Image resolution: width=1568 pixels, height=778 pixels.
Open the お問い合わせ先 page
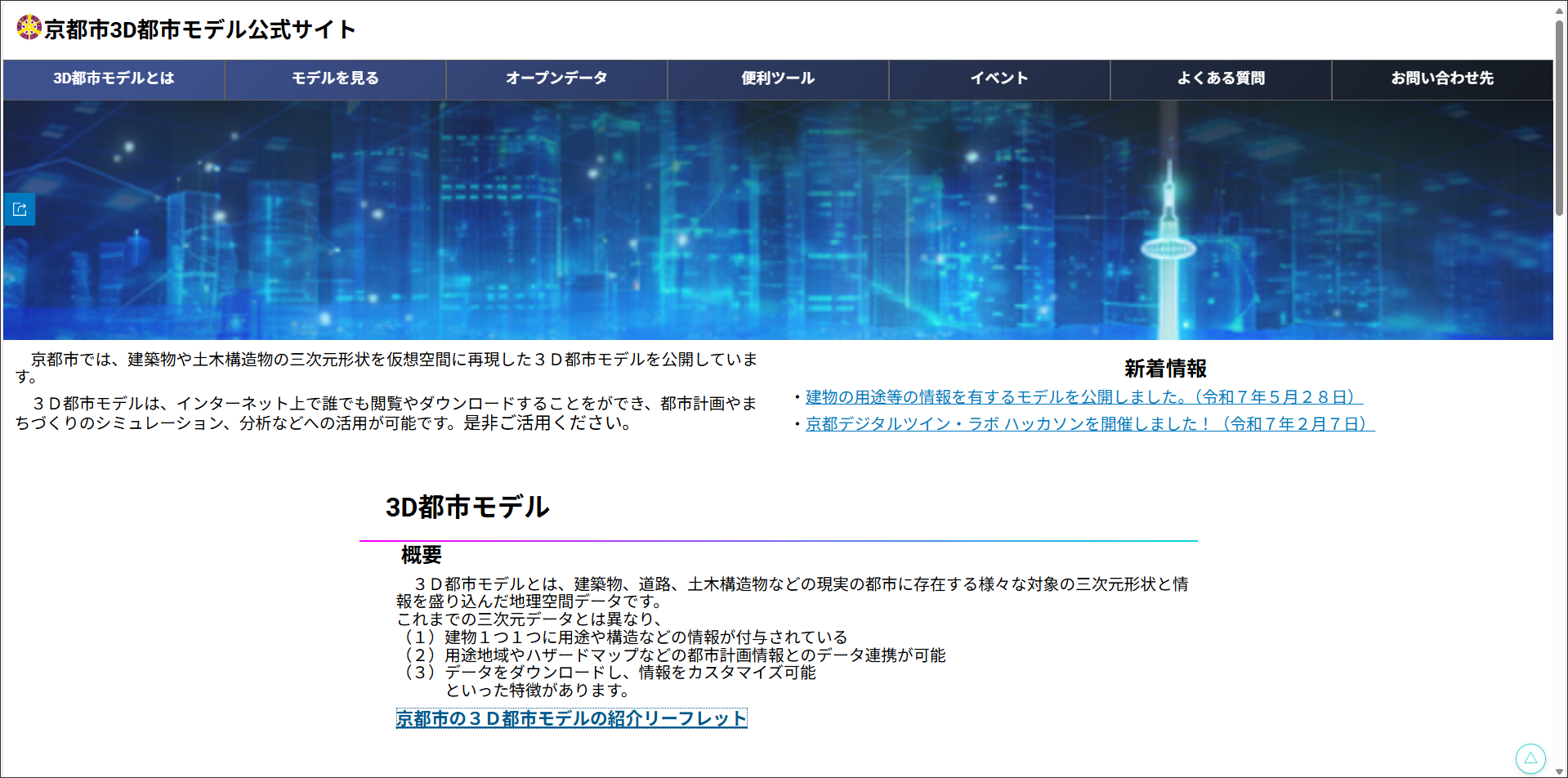click(x=1442, y=78)
